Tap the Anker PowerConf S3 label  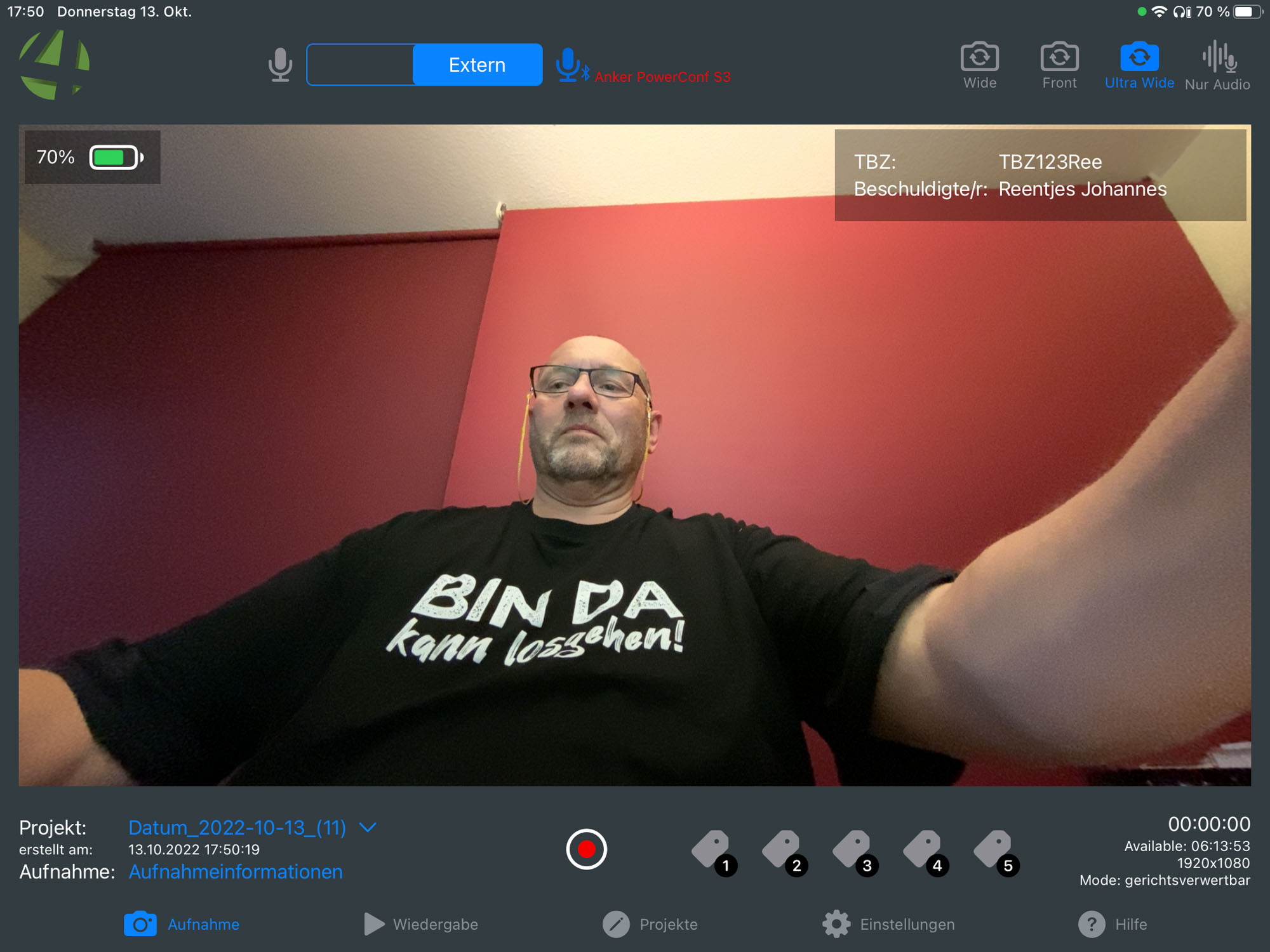point(662,77)
